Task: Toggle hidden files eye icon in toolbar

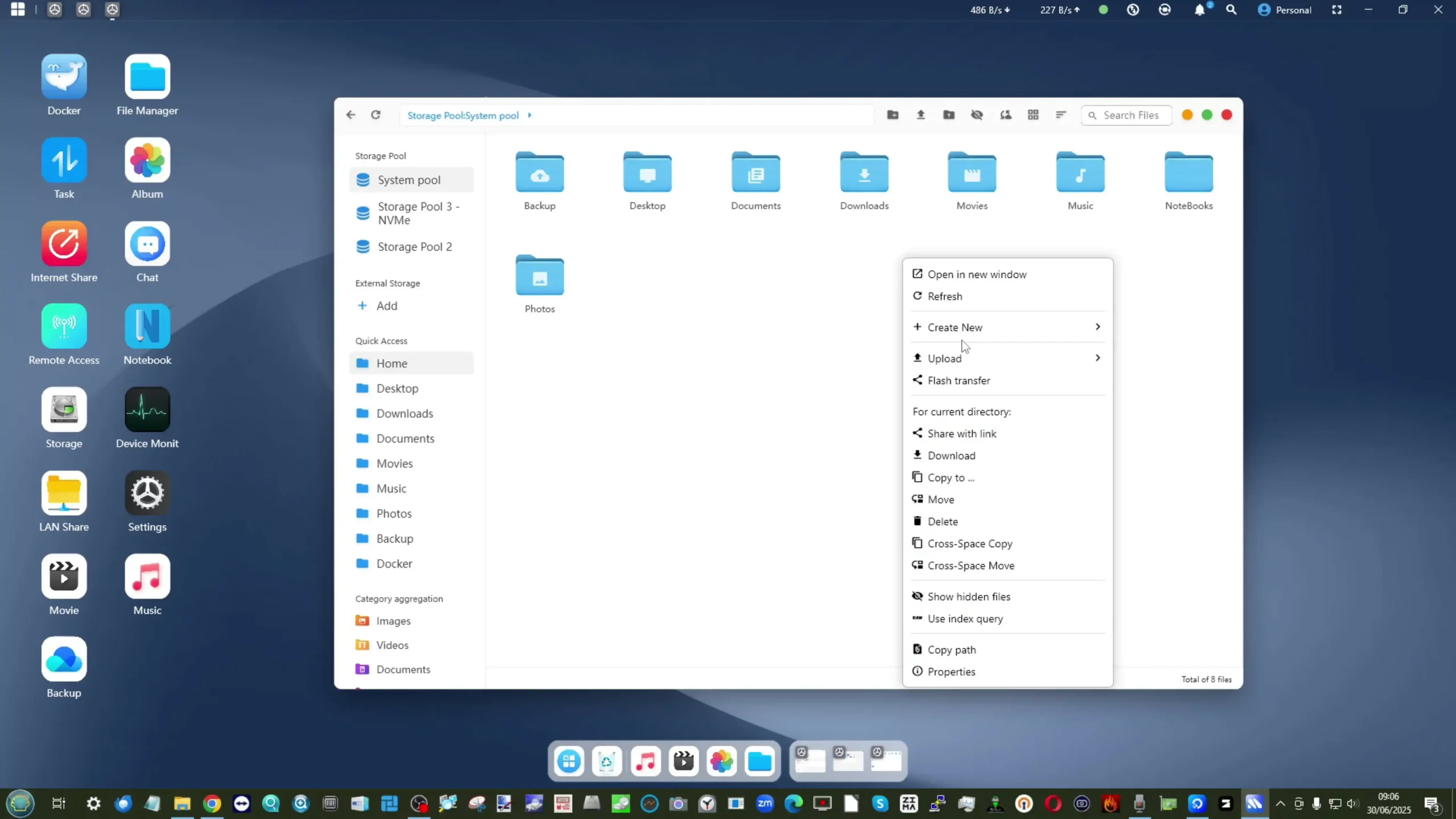Action: (x=977, y=115)
